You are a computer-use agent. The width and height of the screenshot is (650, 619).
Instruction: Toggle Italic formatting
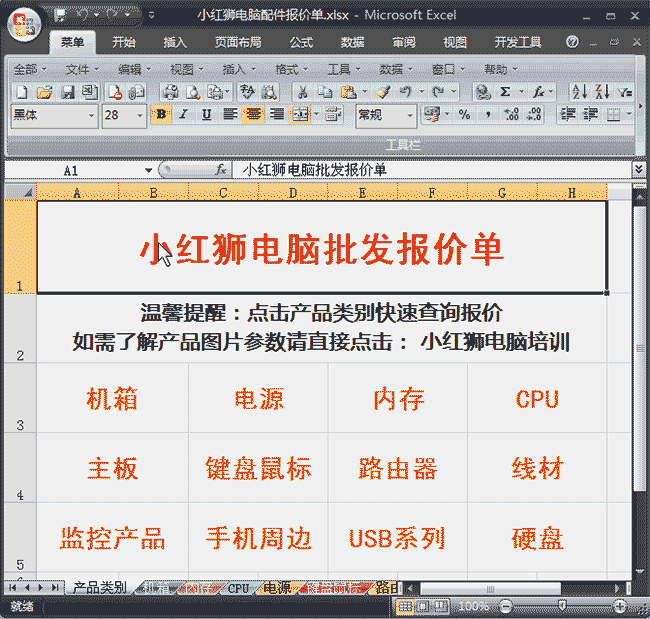(x=184, y=114)
